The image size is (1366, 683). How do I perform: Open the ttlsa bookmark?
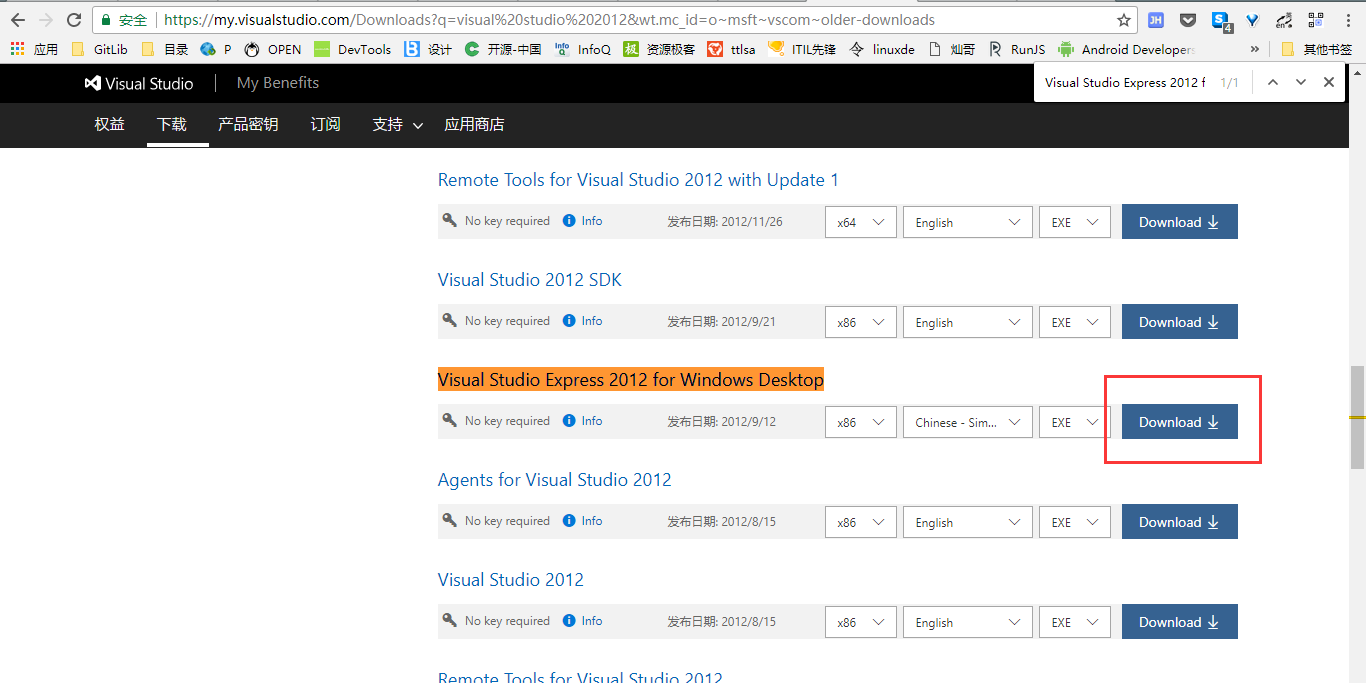[731, 49]
